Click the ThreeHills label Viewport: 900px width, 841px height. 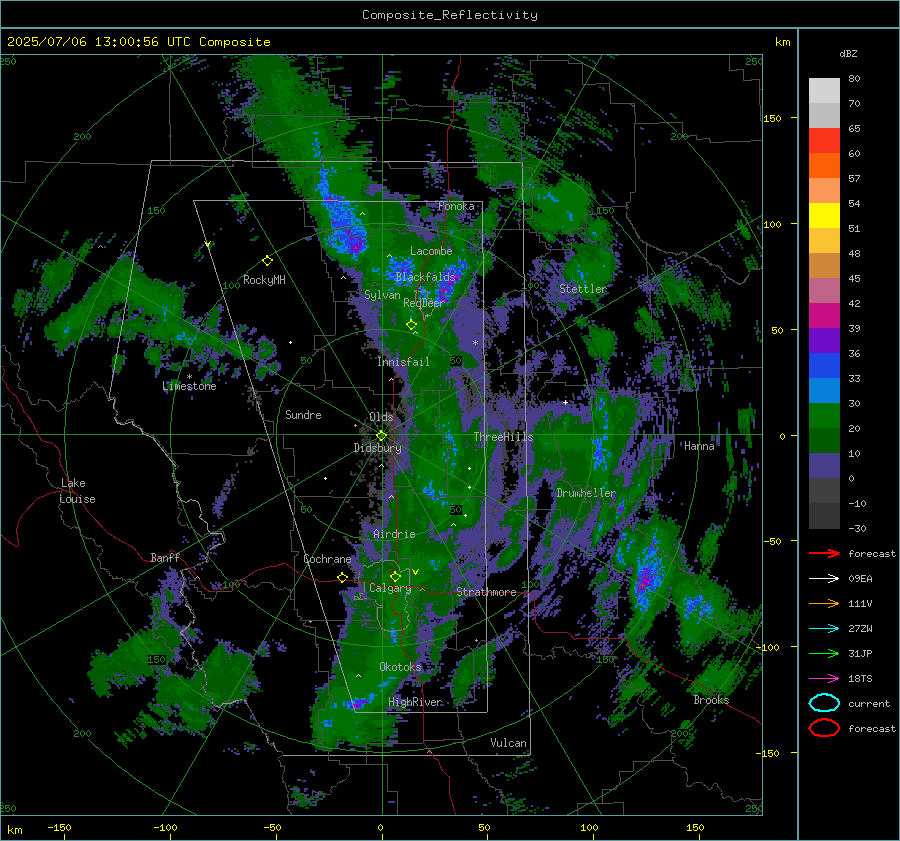click(x=503, y=437)
